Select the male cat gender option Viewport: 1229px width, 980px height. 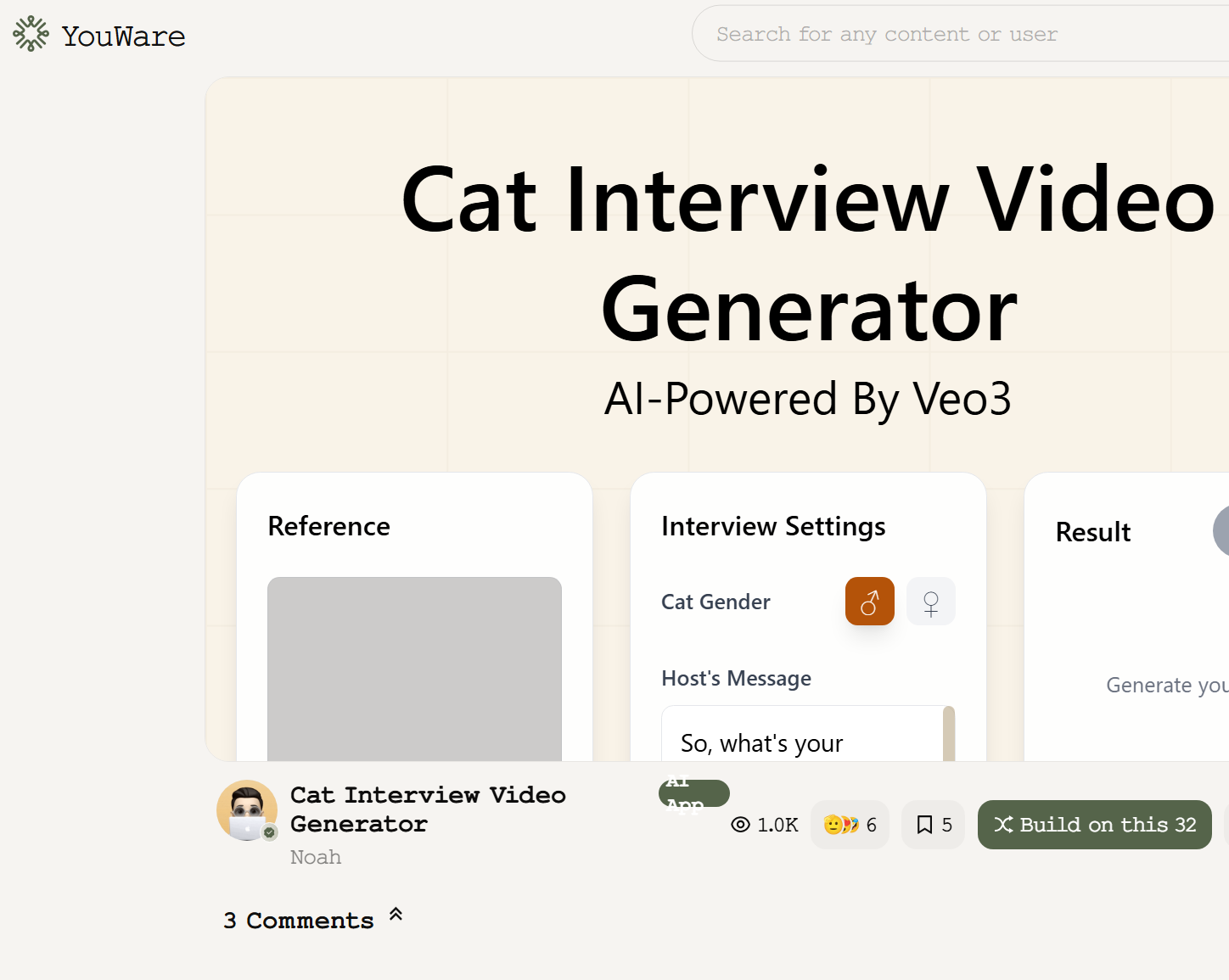[870, 602]
